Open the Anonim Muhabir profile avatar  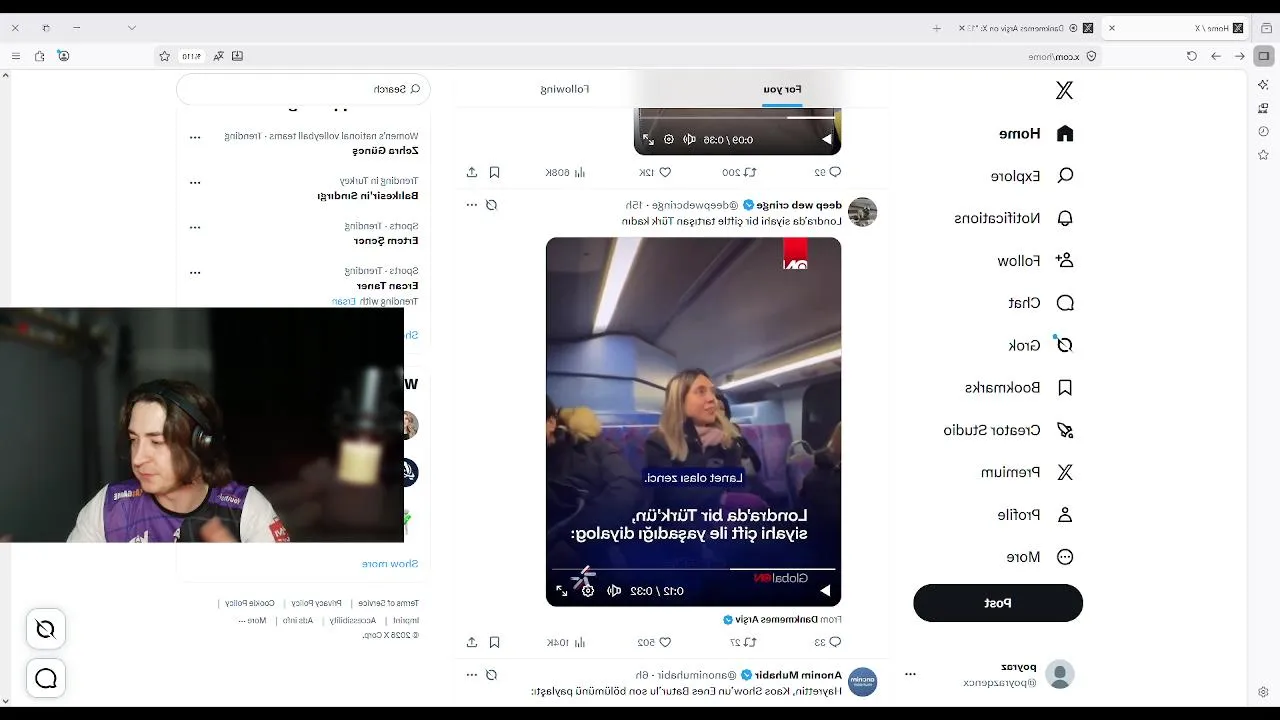862,682
